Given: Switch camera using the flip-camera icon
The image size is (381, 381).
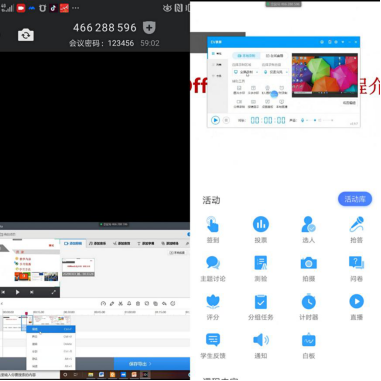Looking at the screenshot, I should pyautogui.click(x=26, y=35).
